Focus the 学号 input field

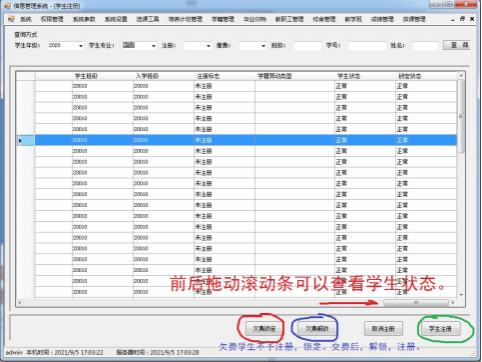pos(367,46)
